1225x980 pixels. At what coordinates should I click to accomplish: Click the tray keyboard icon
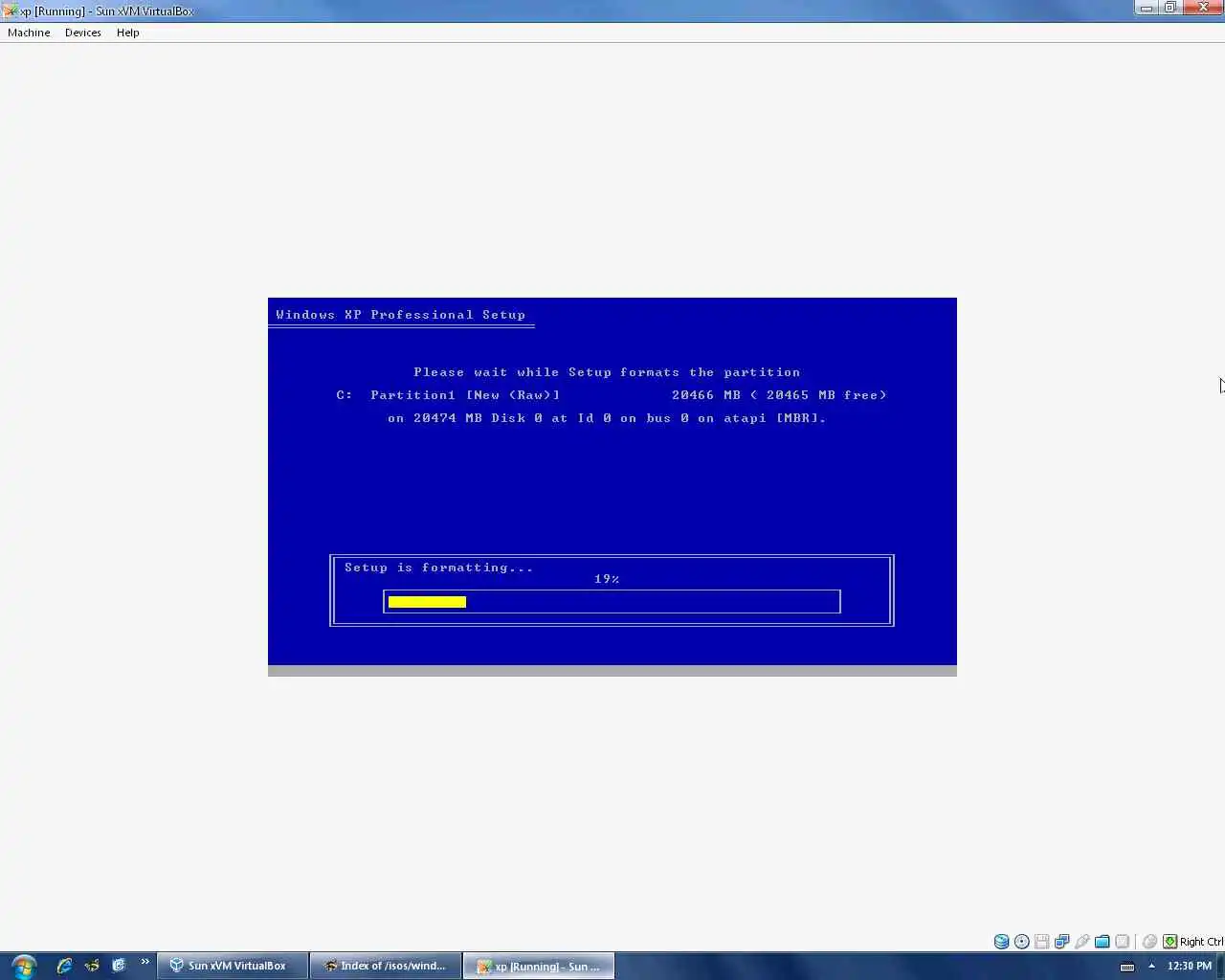[x=1127, y=967]
